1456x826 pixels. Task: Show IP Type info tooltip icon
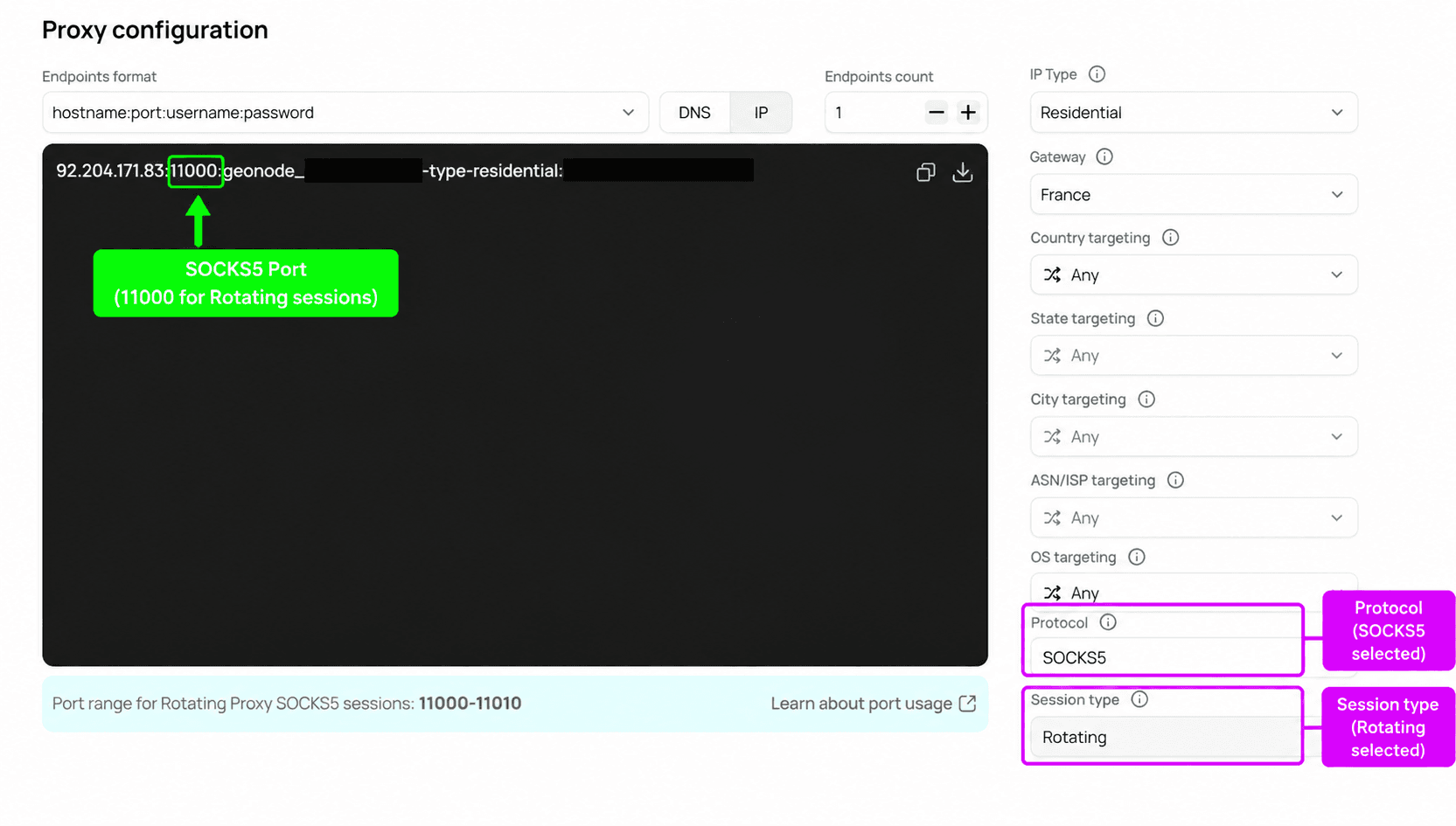click(1097, 74)
